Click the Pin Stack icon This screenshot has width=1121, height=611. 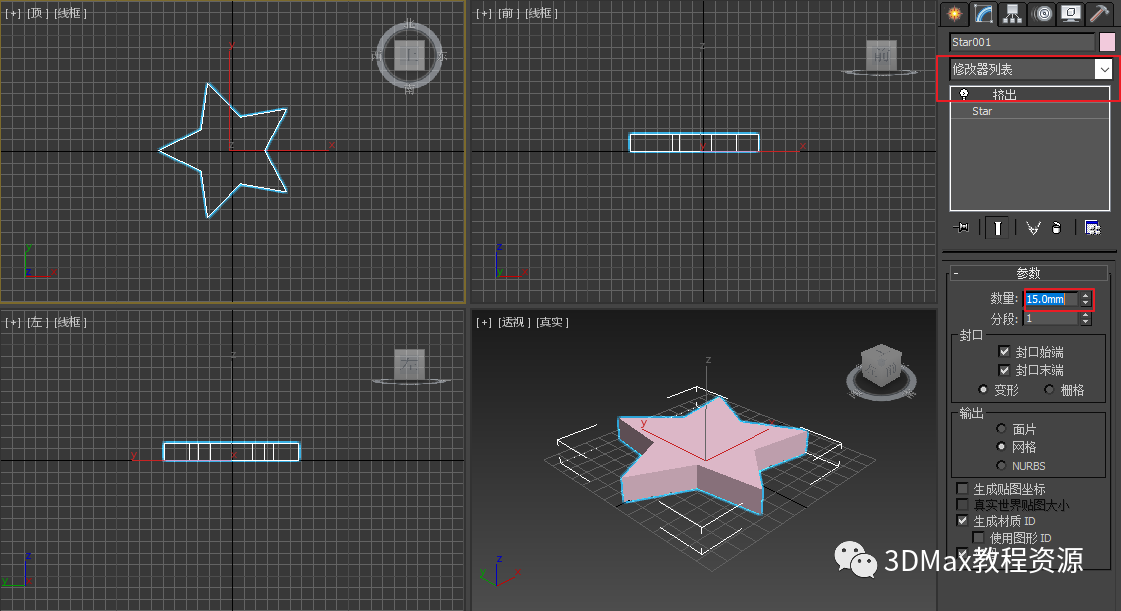[x=962, y=228]
